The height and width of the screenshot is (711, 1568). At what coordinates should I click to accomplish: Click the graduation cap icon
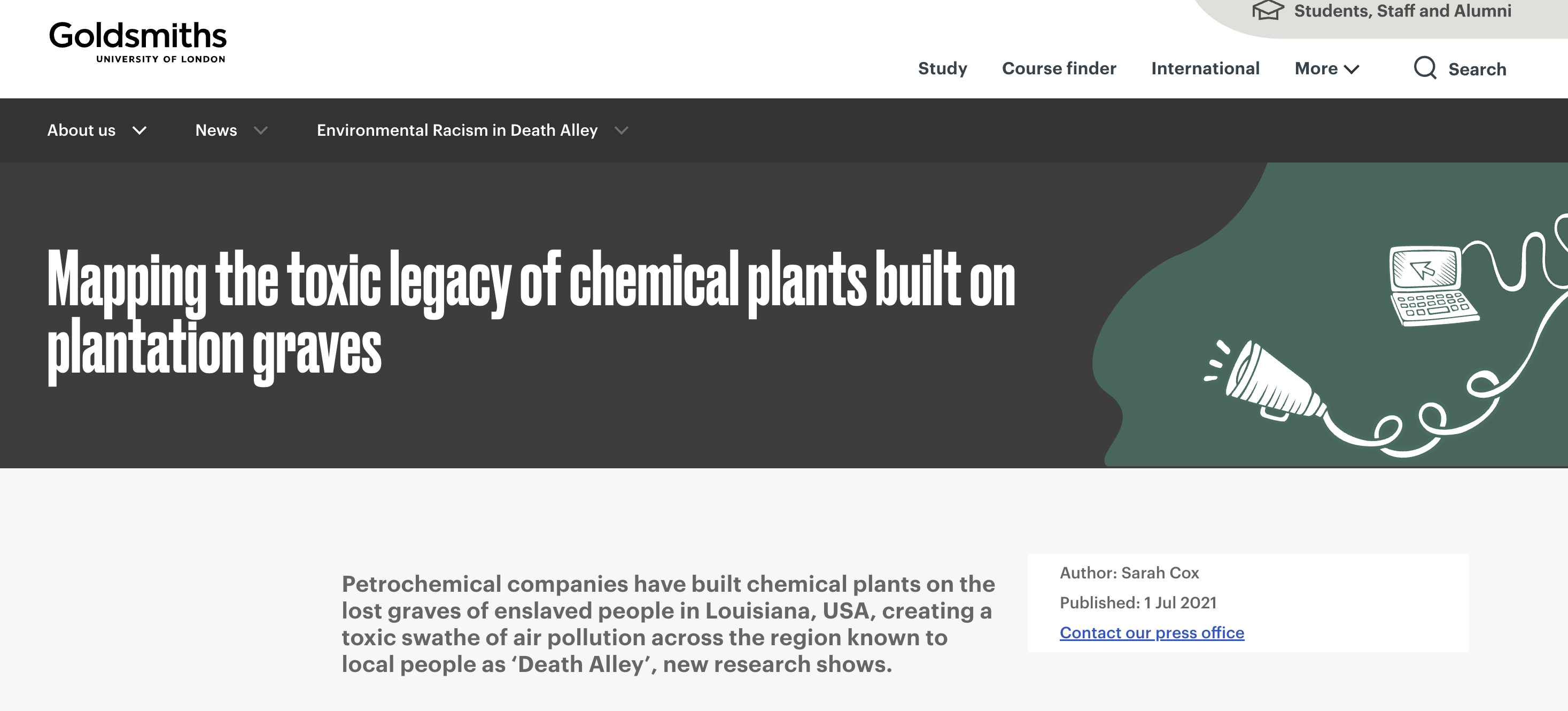[1268, 10]
